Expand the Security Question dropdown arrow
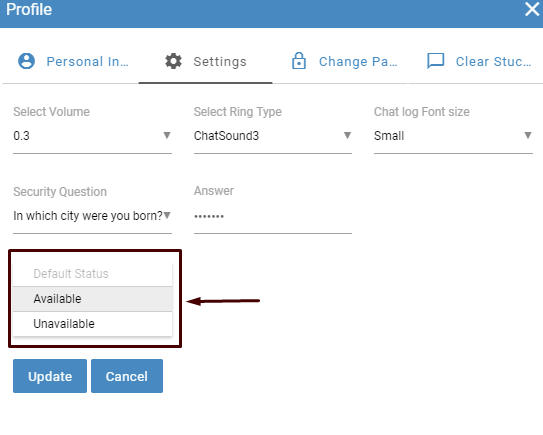Viewport: 543px width, 435px height. point(167,215)
